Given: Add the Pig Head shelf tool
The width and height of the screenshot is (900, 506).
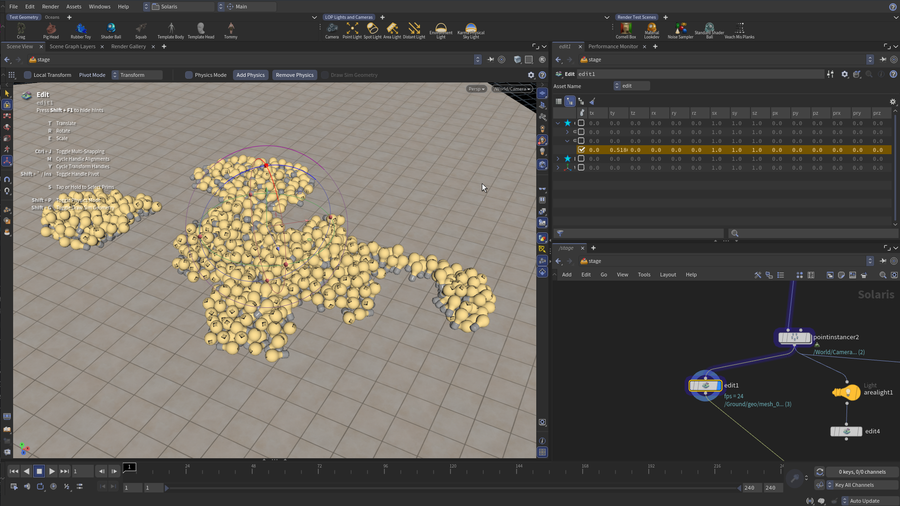Looking at the screenshot, I should 51,30.
